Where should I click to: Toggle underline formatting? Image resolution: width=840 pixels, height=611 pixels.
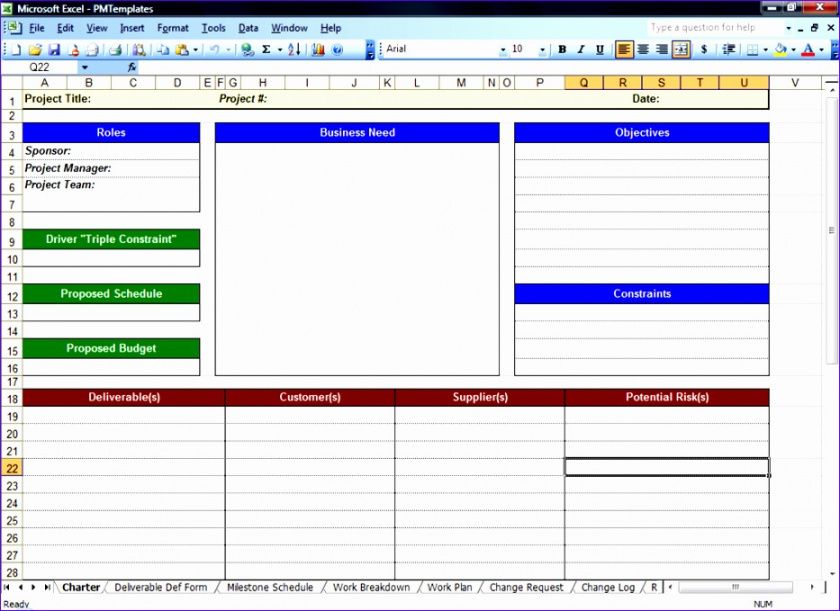tap(599, 49)
